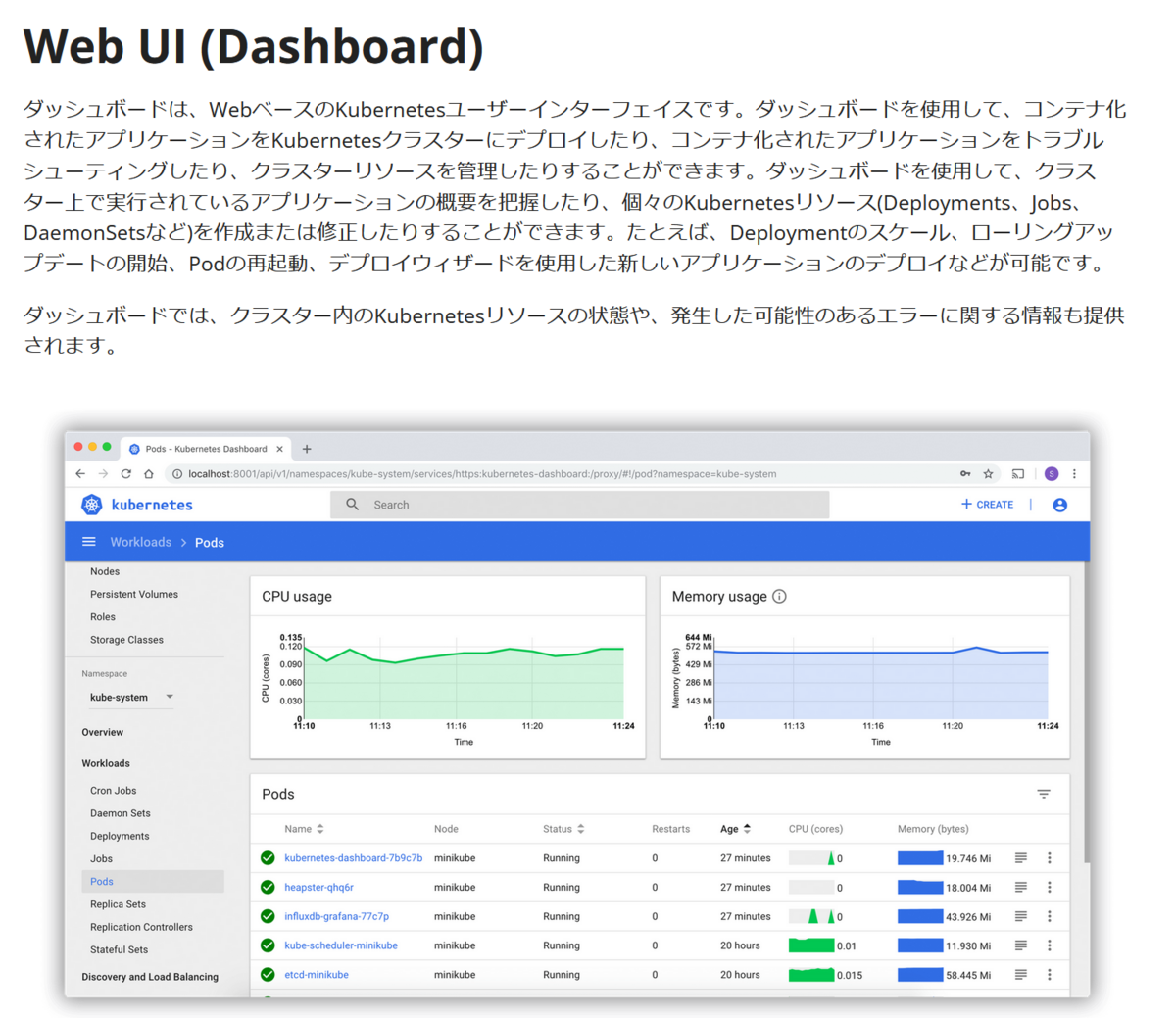
Task: Click the cast icon in browser toolbar
Action: point(1018,473)
